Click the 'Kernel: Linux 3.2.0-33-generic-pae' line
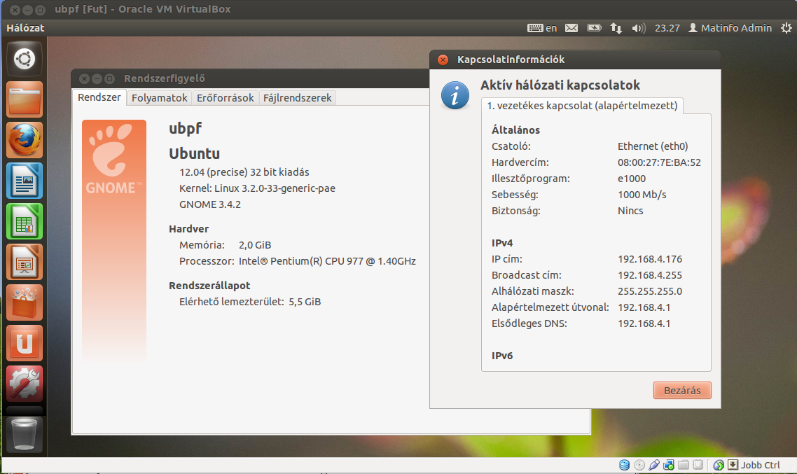Image resolution: width=797 pixels, height=474 pixels. [257, 188]
